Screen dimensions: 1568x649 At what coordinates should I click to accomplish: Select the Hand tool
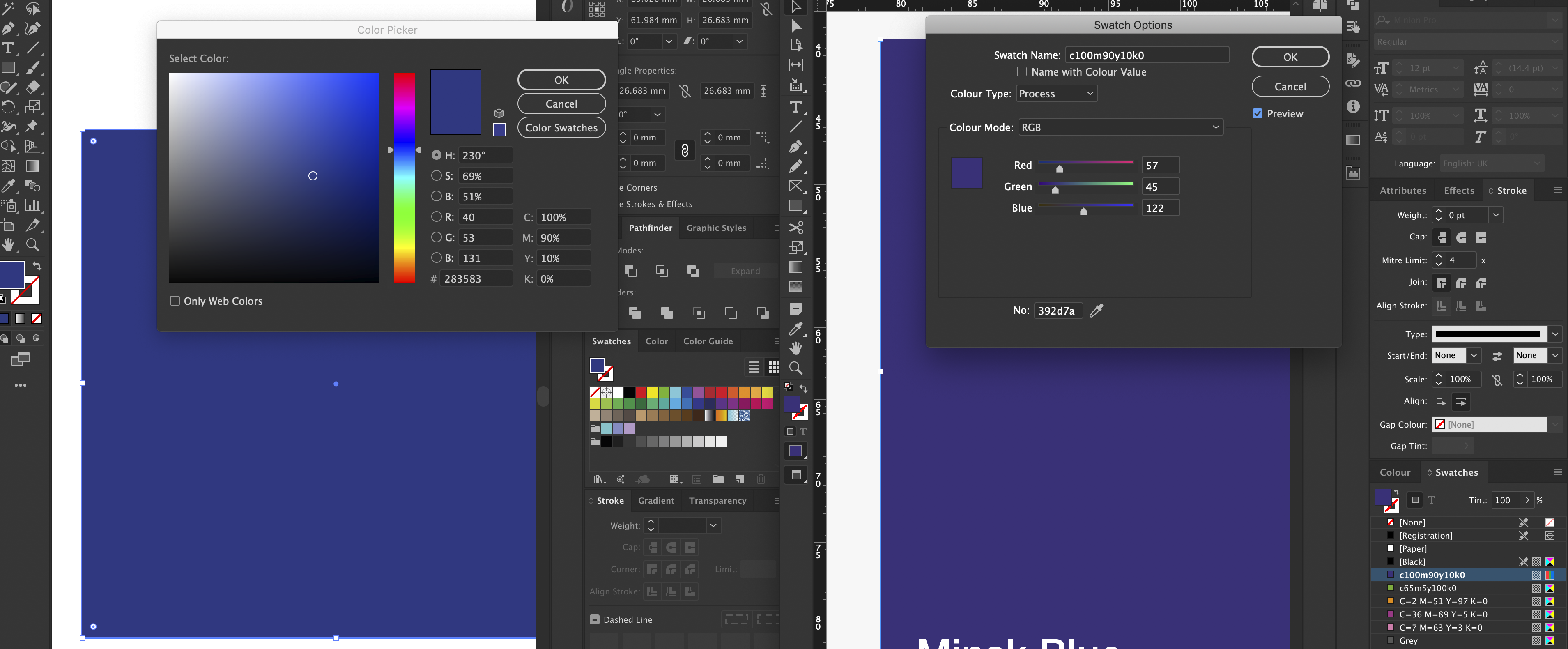click(x=8, y=245)
